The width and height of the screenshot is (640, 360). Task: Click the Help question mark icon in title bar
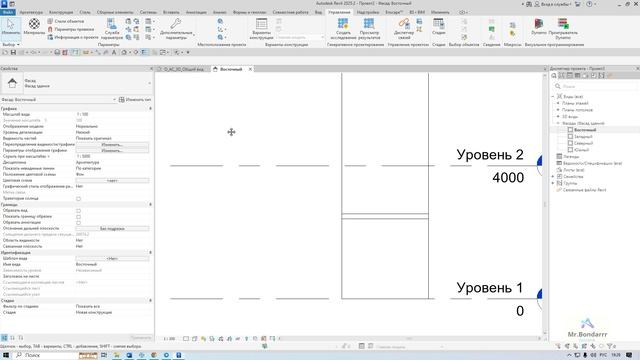[x=589, y=4]
